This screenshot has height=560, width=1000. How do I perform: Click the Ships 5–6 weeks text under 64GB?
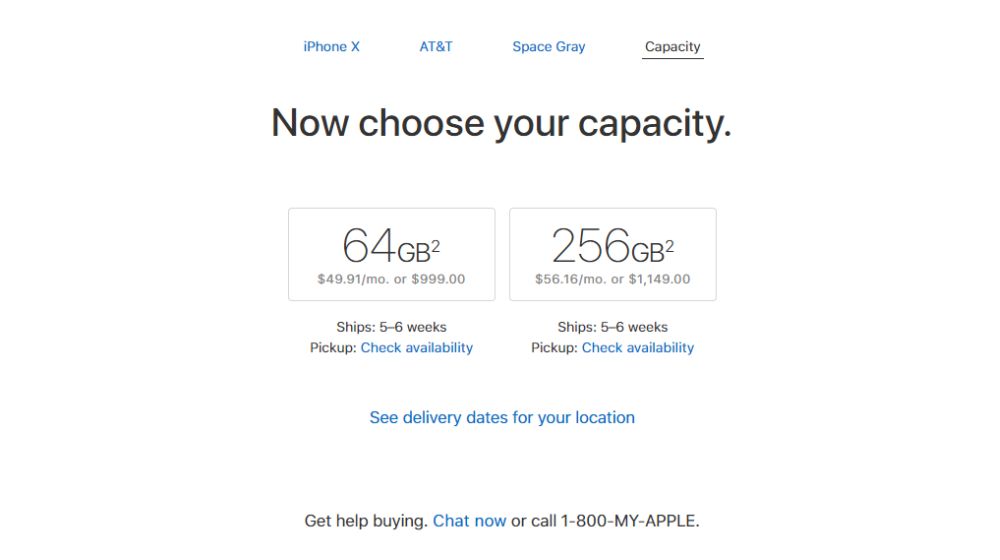[391, 327]
